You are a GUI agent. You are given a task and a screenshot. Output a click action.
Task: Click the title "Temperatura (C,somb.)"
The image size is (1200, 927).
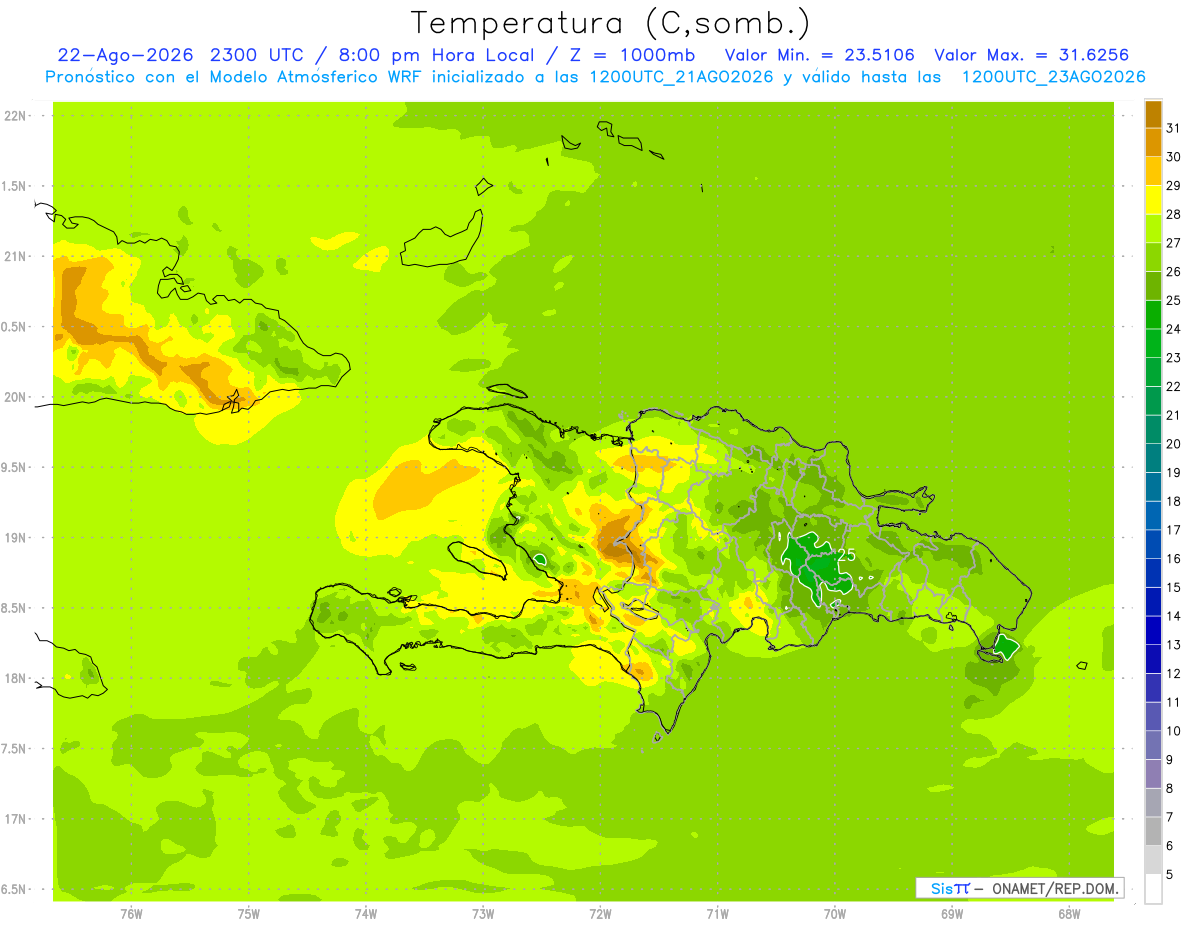click(x=610, y=23)
